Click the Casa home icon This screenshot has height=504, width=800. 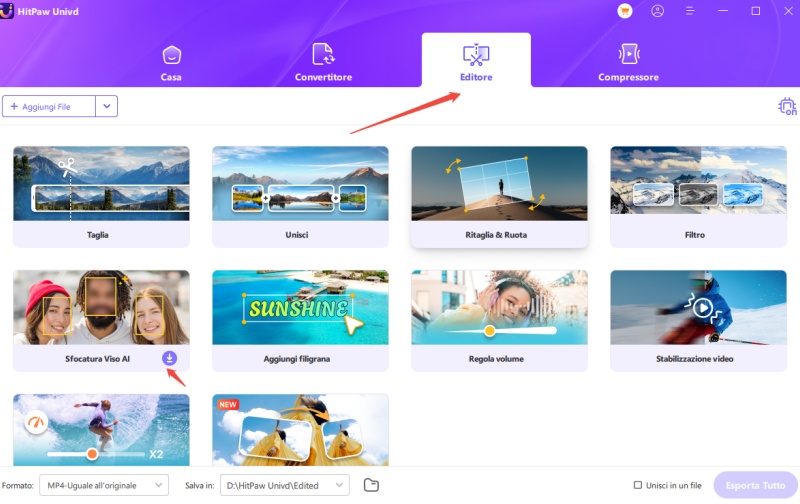[x=171, y=54]
